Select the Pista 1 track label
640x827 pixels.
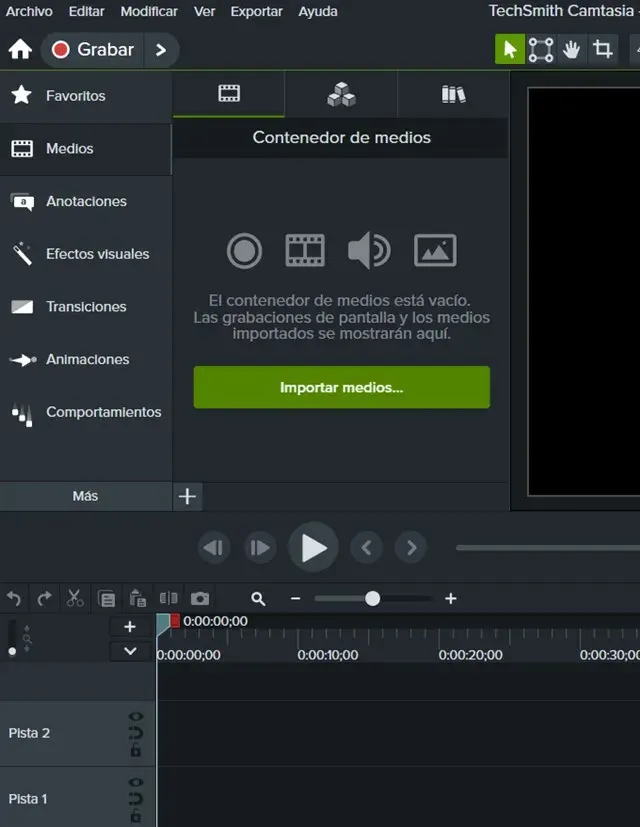click(x=28, y=799)
